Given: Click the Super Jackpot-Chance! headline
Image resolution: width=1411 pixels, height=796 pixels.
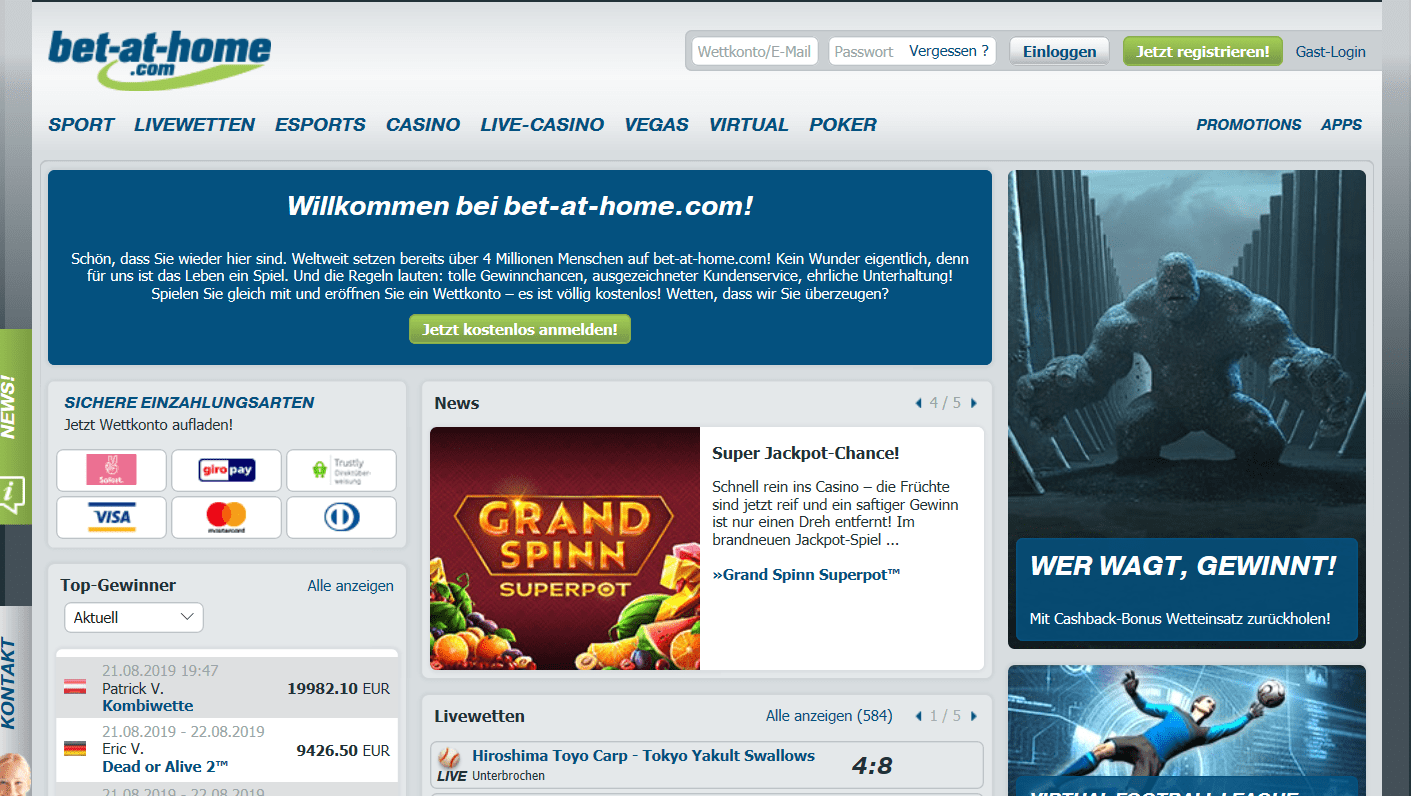Looking at the screenshot, I should click(806, 453).
